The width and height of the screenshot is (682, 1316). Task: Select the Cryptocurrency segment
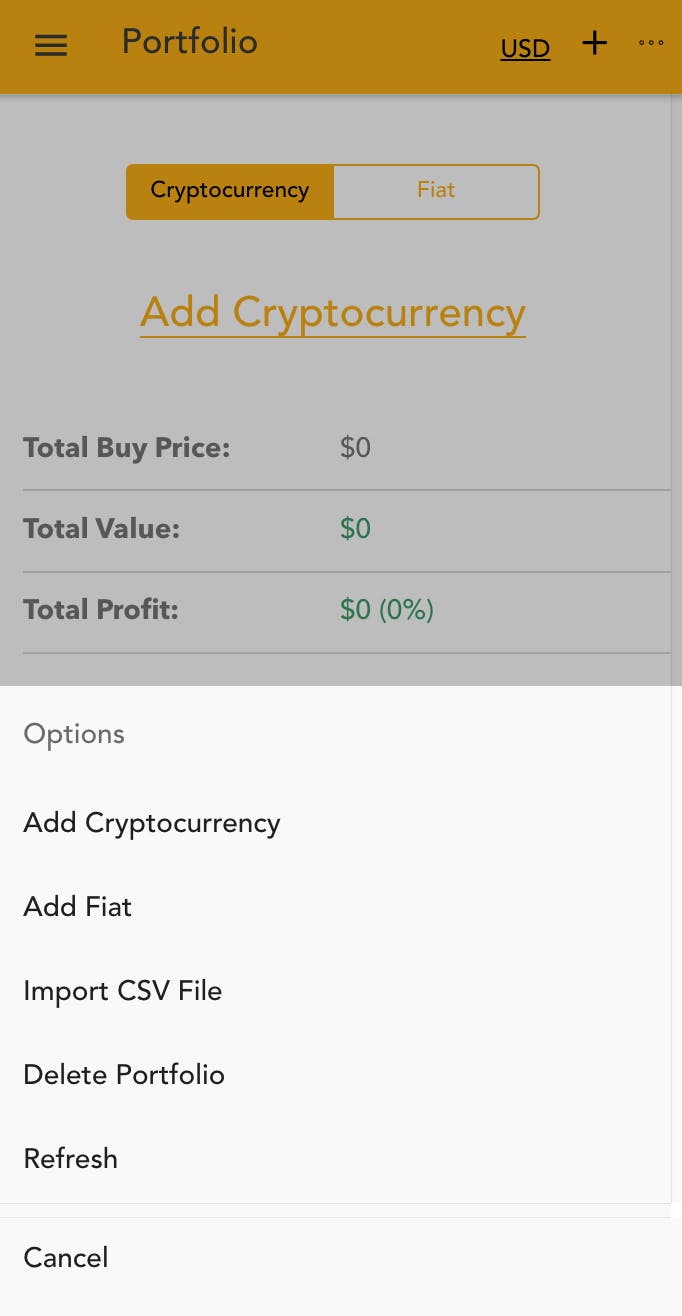coord(229,191)
